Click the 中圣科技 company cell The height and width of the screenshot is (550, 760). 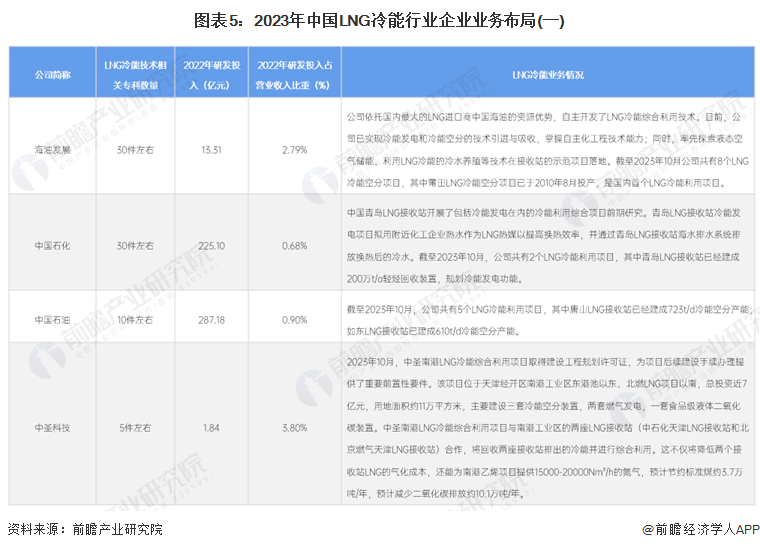pyautogui.click(x=52, y=428)
